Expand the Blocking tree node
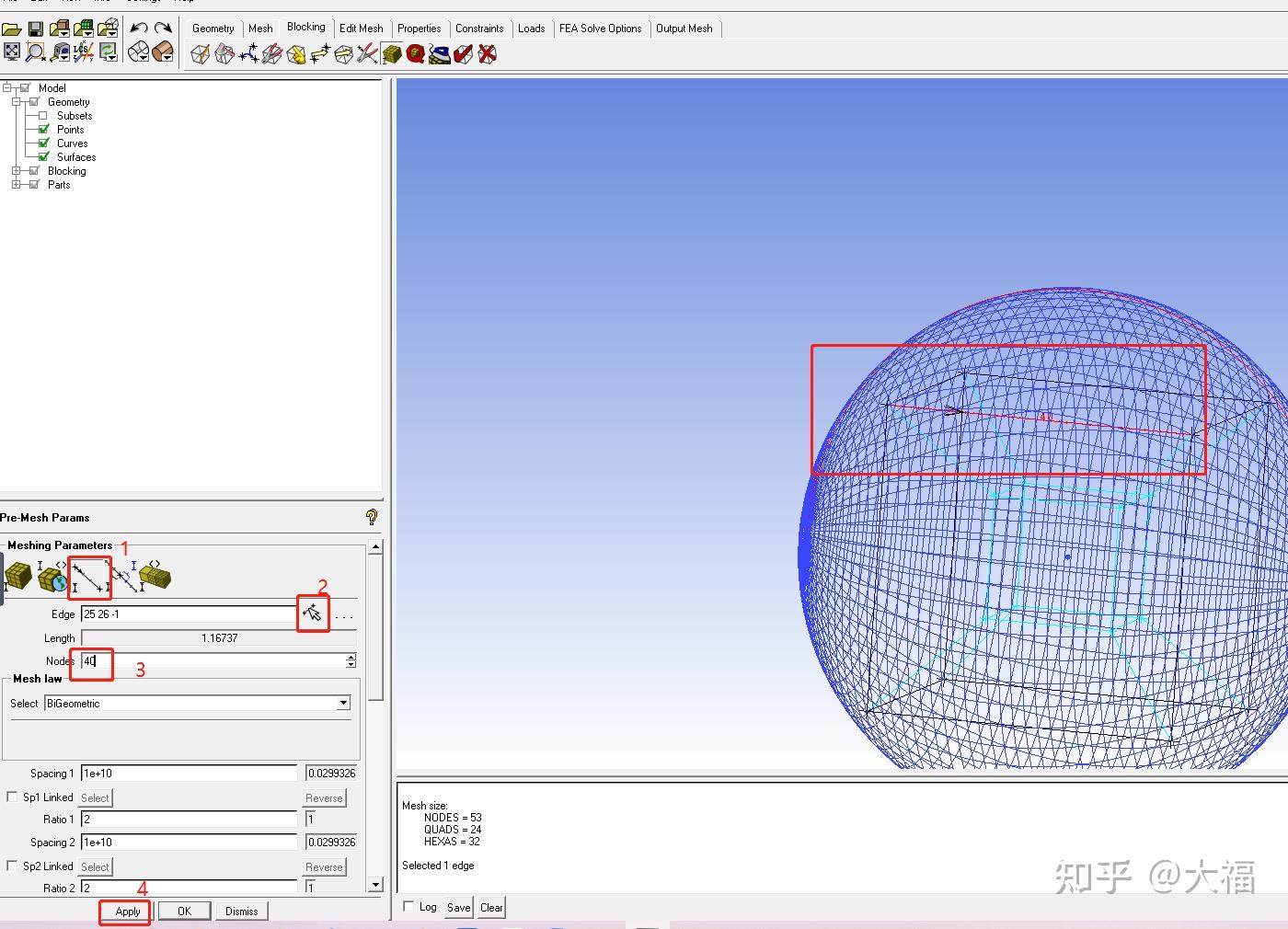Image resolution: width=1288 pixels, height=929 pixels. (16, 171)
